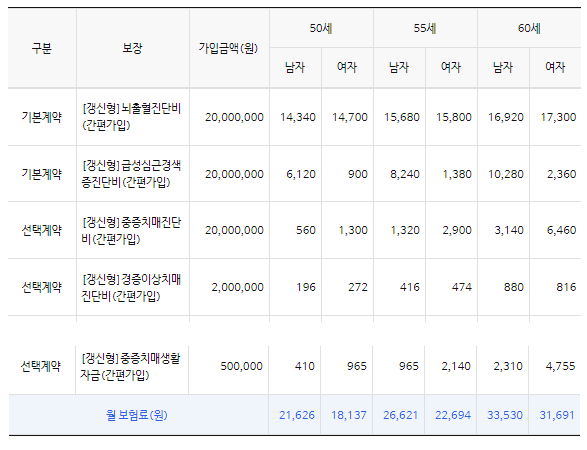
Task: Click the 10,280 premium value
Action: [506, 174]
